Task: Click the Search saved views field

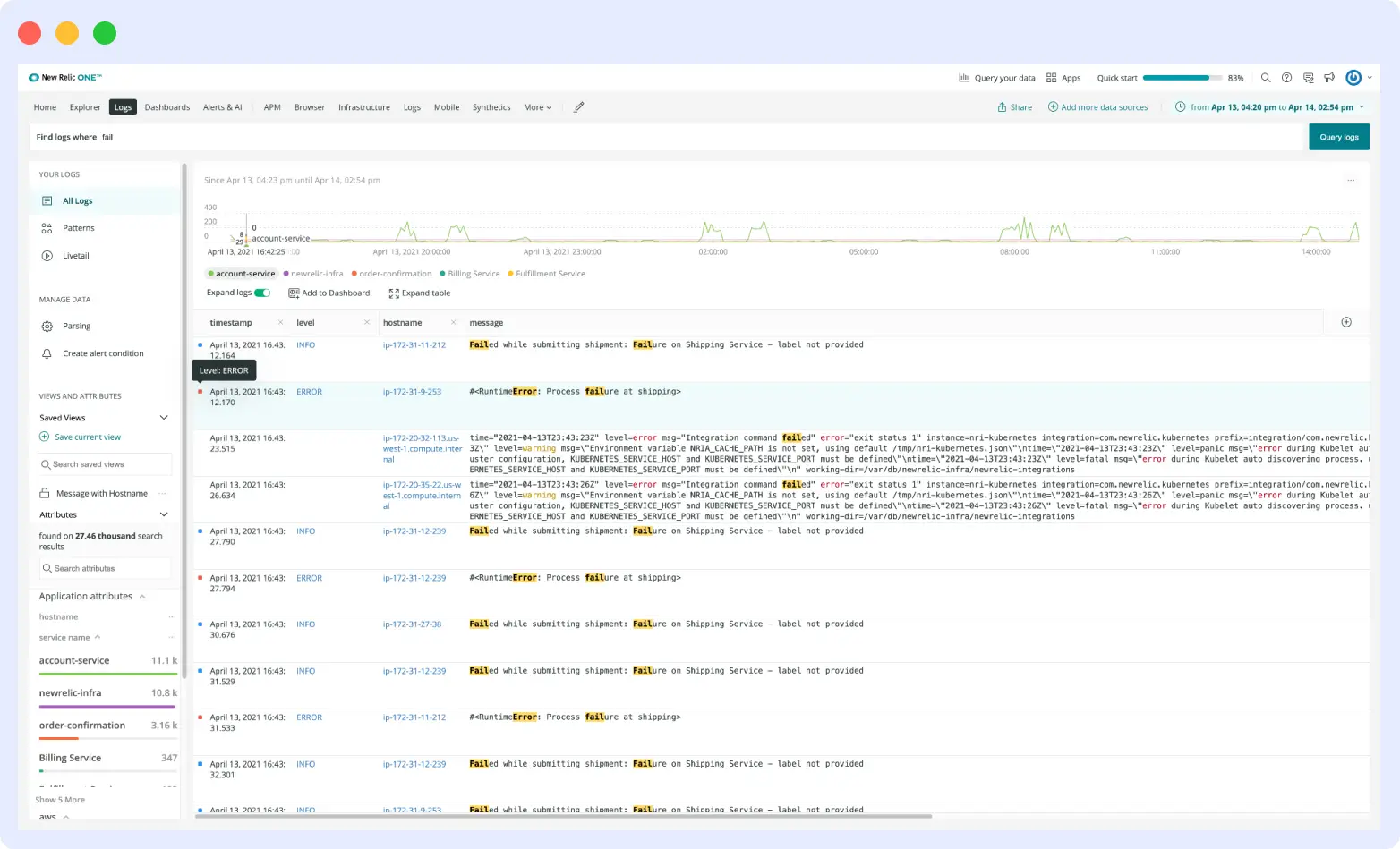Action: (105, 464)
